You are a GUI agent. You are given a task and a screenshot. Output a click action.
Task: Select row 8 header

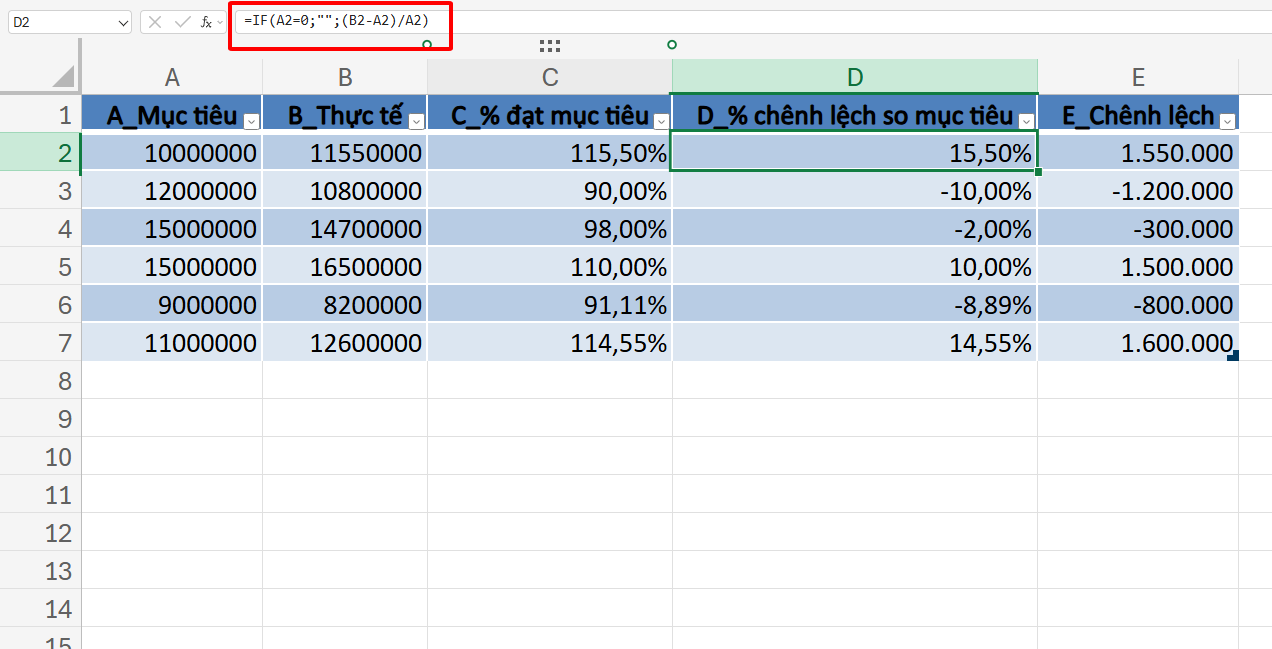coord(40,380)
